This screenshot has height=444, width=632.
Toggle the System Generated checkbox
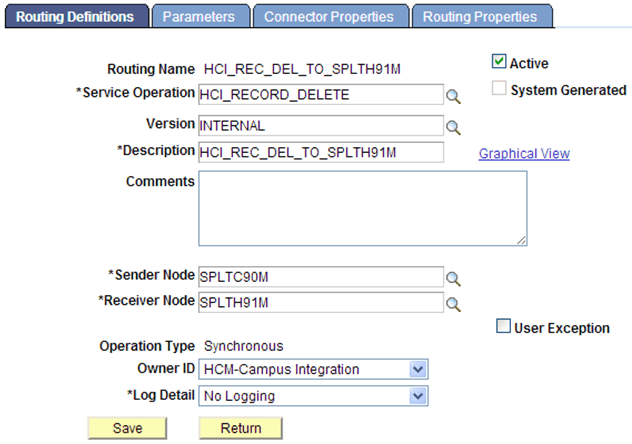(499, 89)
